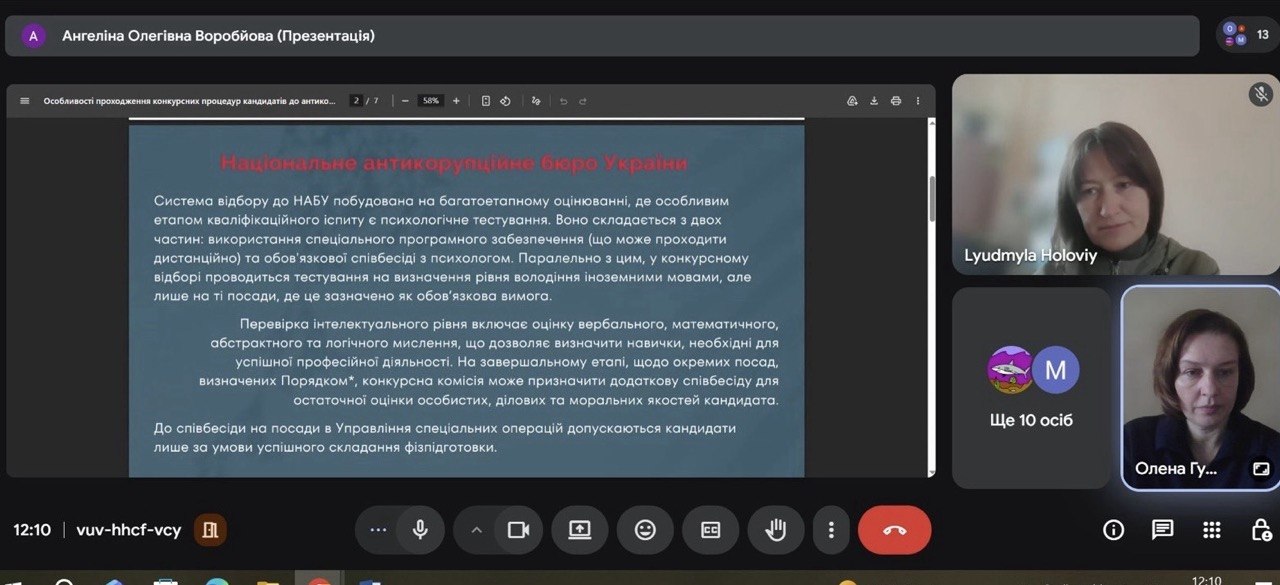This screenshot has height=585, width=1280.
Task: Click the M avatar in others tile
Action: (x=1055, y=370)
